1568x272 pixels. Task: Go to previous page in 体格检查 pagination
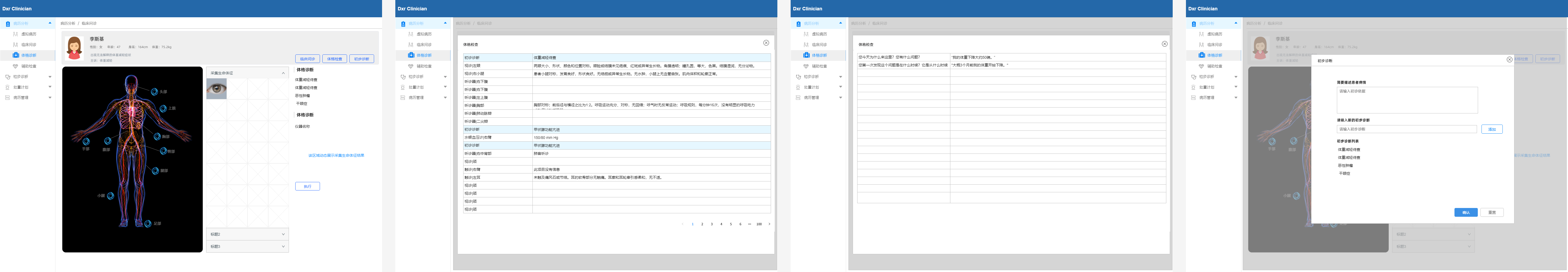point(682,224)
